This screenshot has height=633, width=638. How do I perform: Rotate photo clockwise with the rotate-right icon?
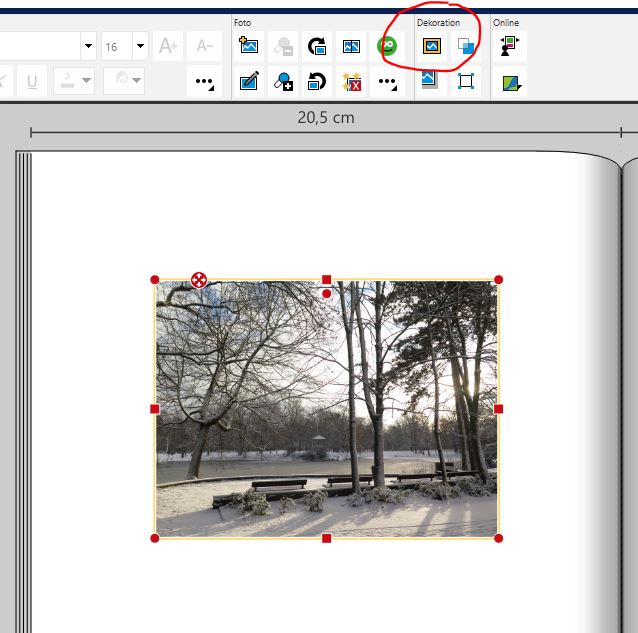[x=317, y=46]
